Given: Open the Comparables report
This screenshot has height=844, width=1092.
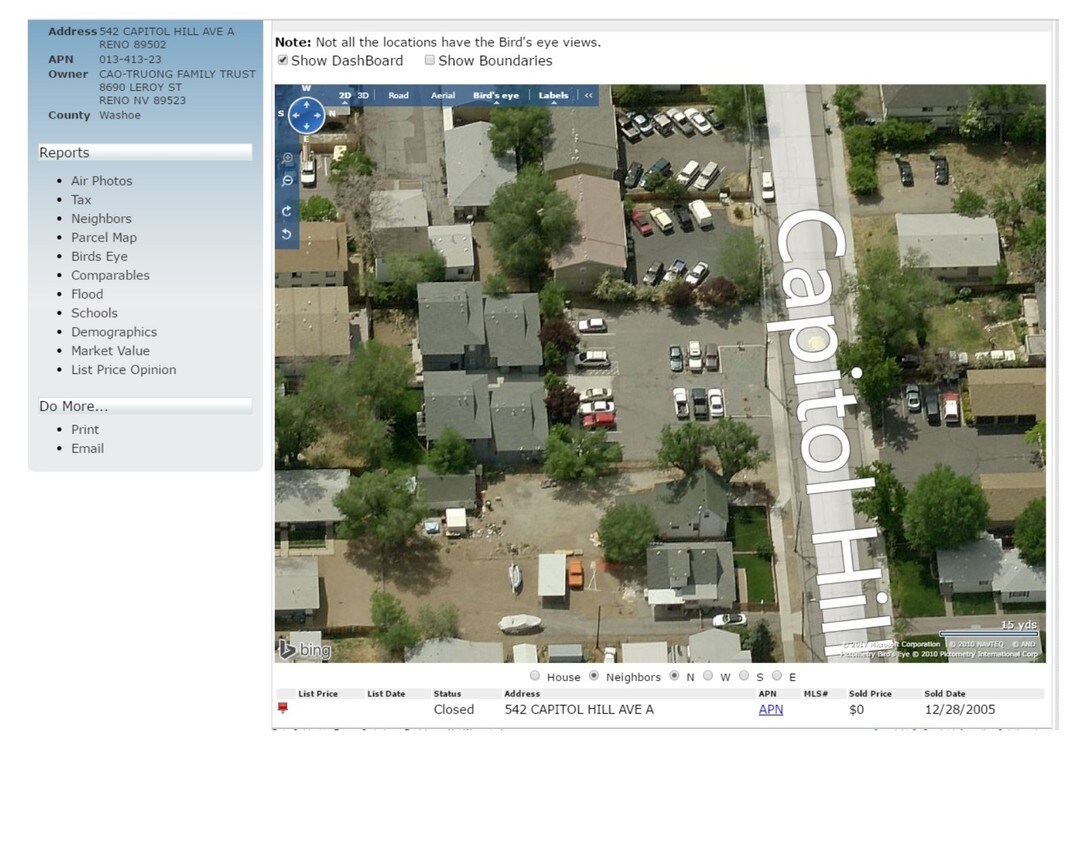Looking at the screenshot, I should [x=110, y=275].
